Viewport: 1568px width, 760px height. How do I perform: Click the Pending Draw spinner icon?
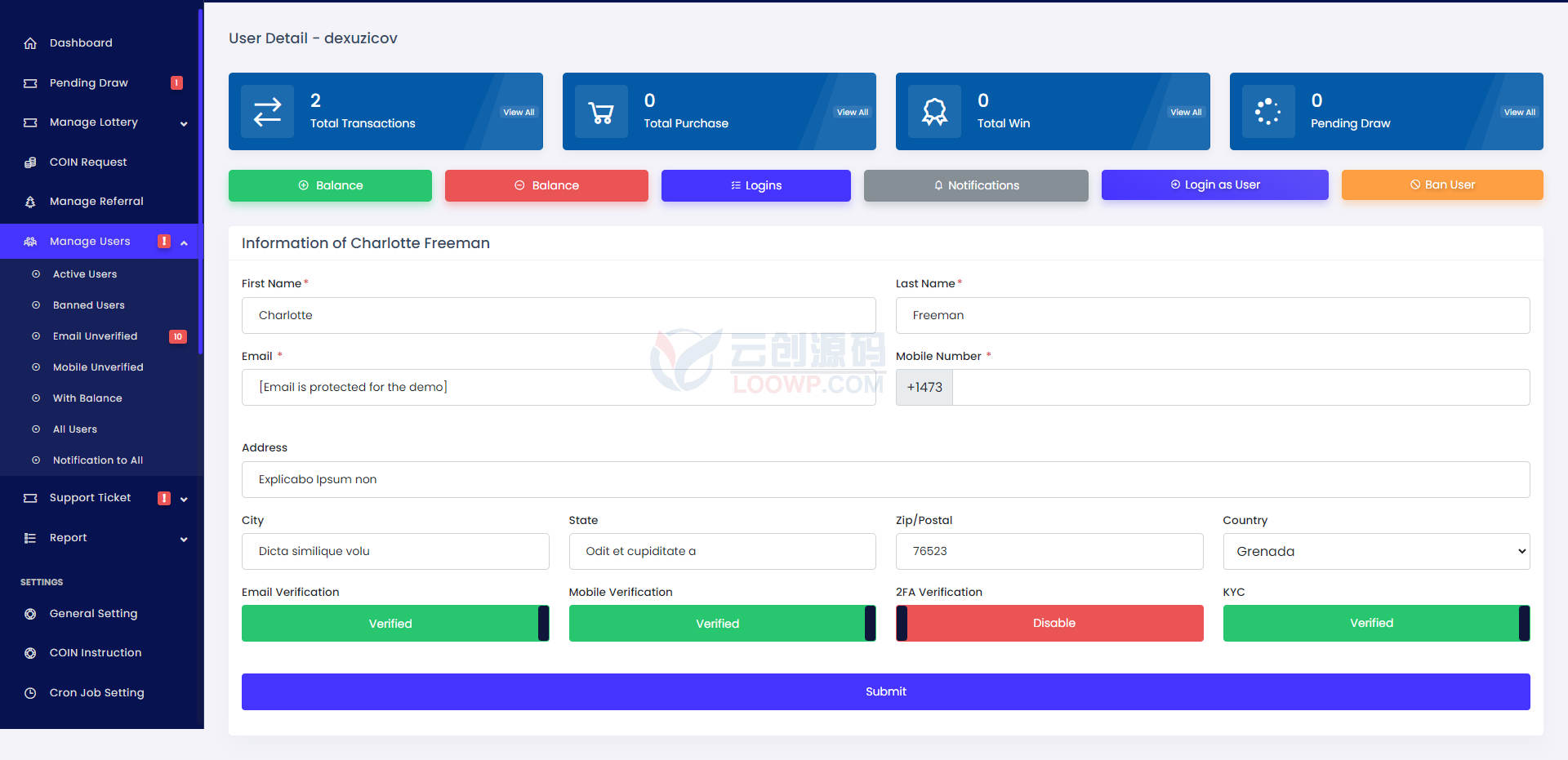click(1268, 112)
